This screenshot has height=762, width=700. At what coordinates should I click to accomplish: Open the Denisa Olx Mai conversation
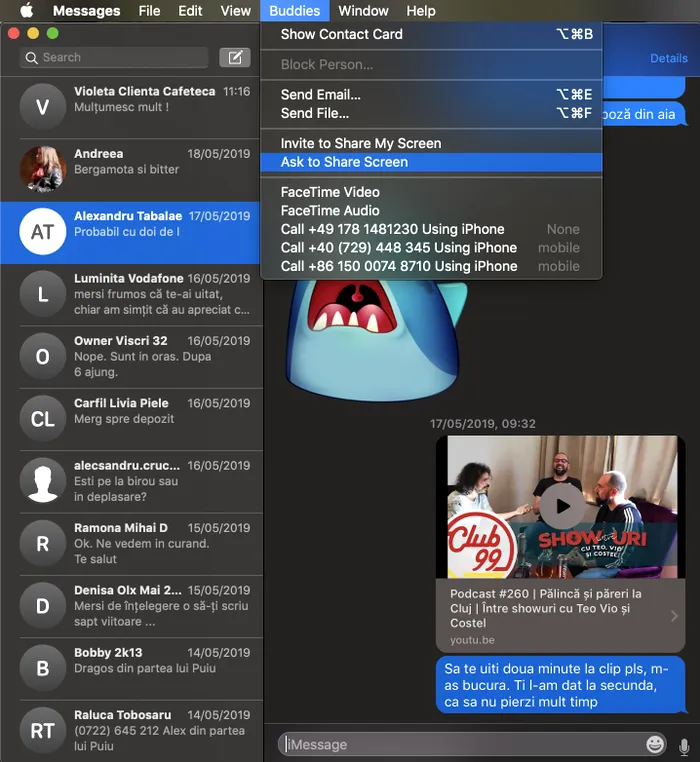131,606
